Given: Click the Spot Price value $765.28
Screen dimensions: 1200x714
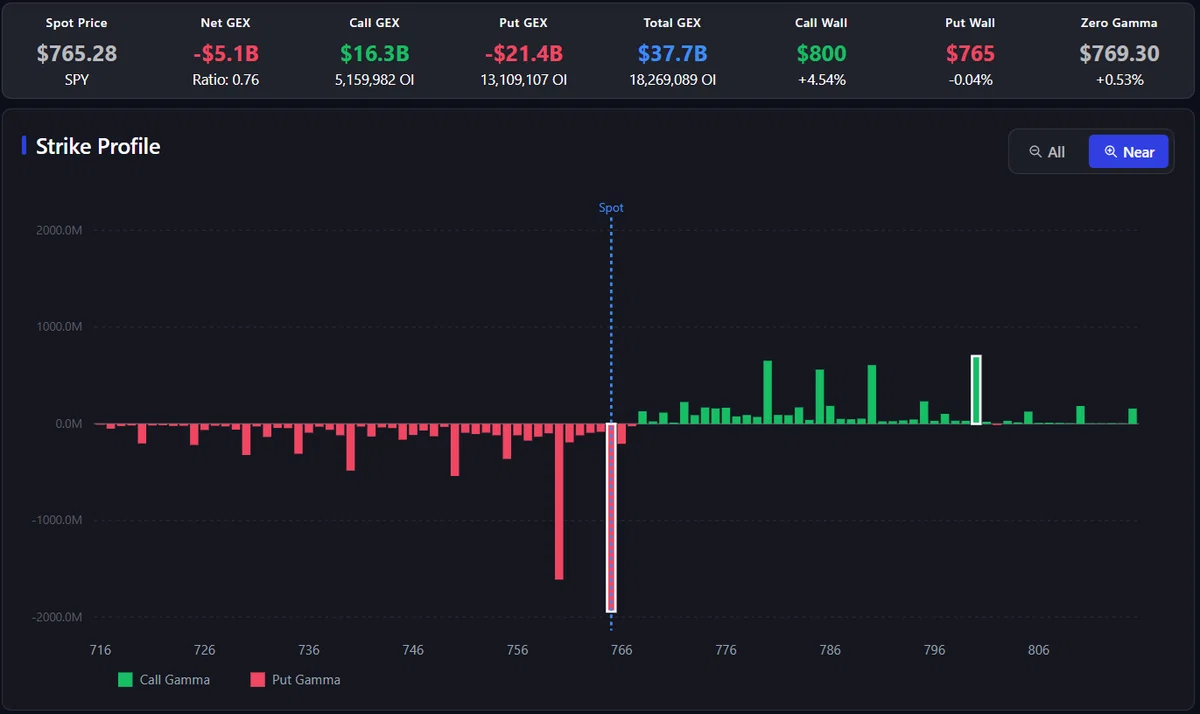Looking at the screenshot, I should pyautogui.click(x=77, y=53).
